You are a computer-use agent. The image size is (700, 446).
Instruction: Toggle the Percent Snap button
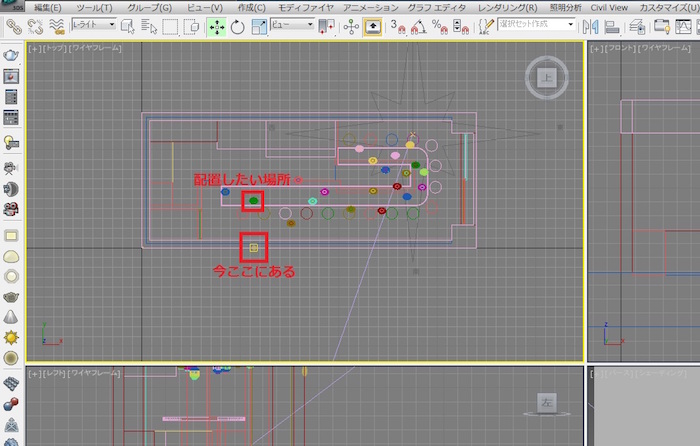click(437, 25)
